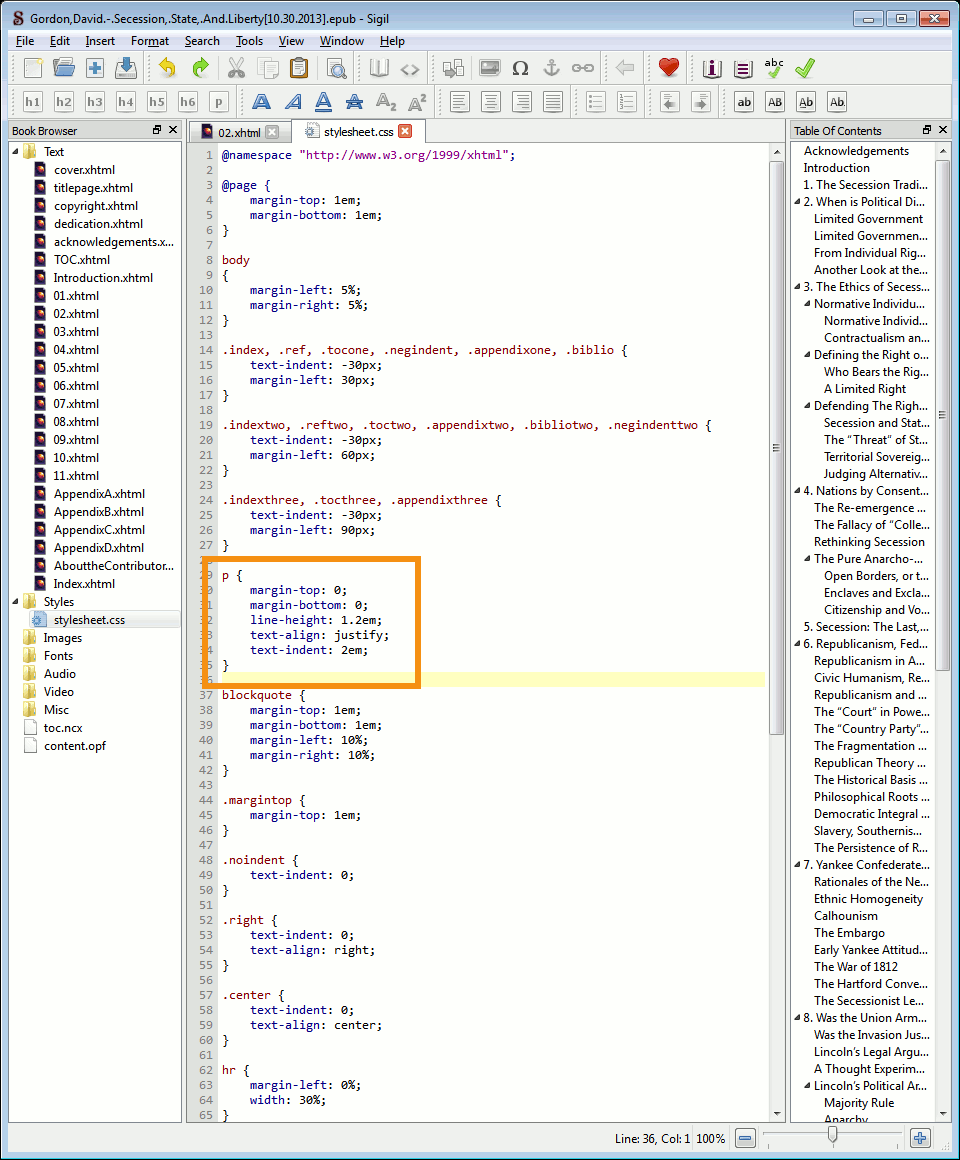Viewport: 960px width, 1160px height.
Task: Collapse the Text folder in Book Browser
Action: pyautogui.click(x=16, y=152)
